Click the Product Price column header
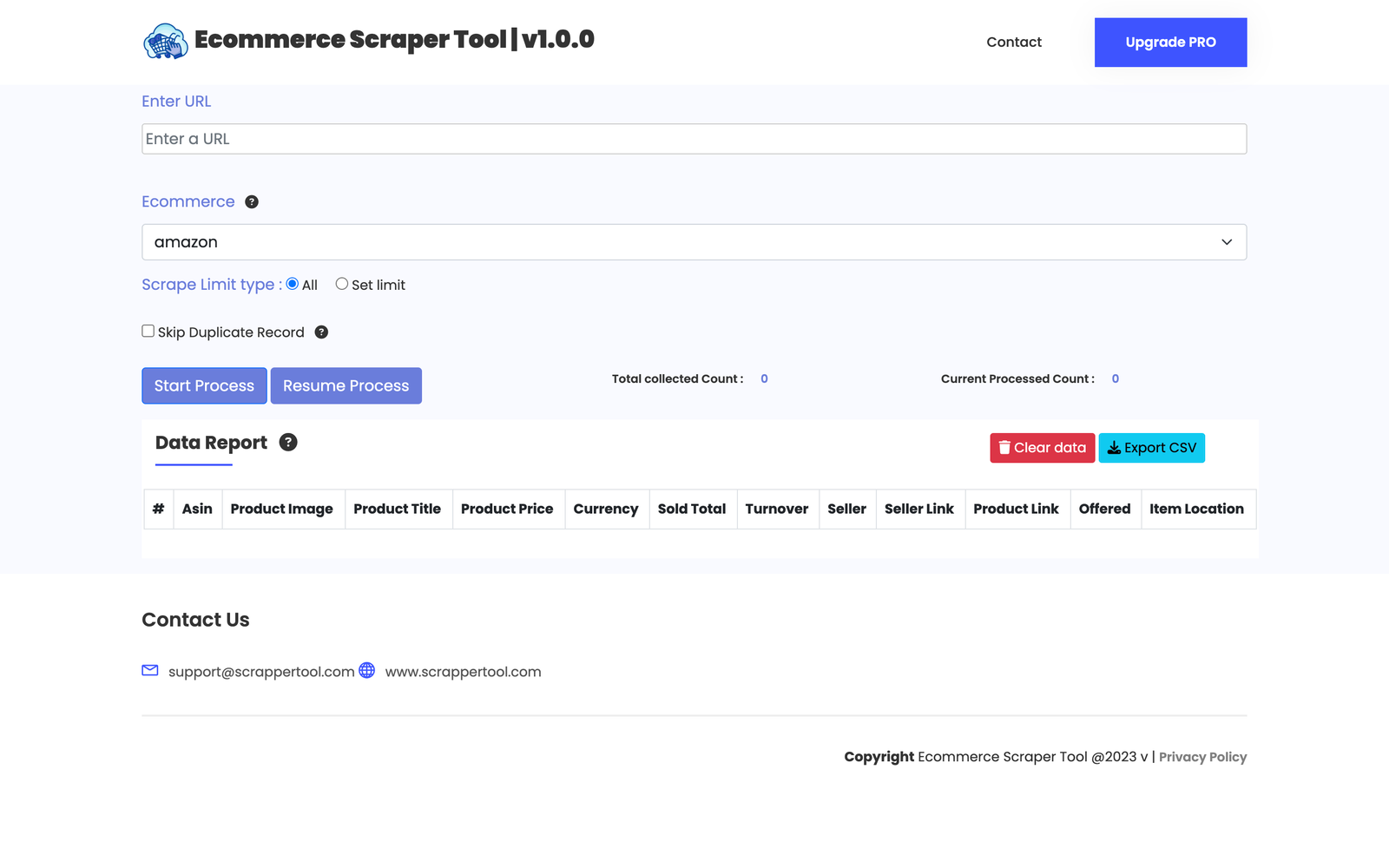Screen dimensions: 1389x868 [x=507, y=509]
